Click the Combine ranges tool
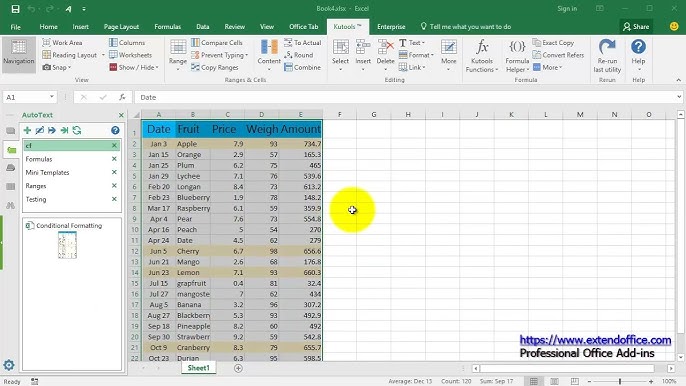The width and height of the screenshot is (686, 386). [x=302, y=67]
